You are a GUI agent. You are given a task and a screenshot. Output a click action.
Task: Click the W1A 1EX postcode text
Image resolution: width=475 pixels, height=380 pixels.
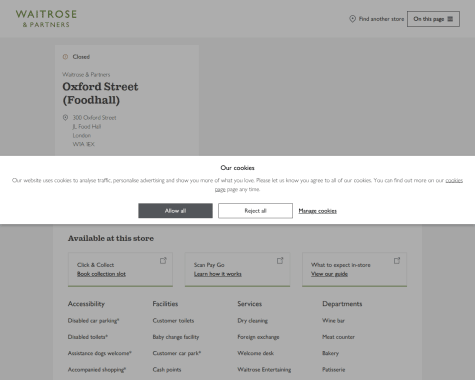[x=84, y=144]
